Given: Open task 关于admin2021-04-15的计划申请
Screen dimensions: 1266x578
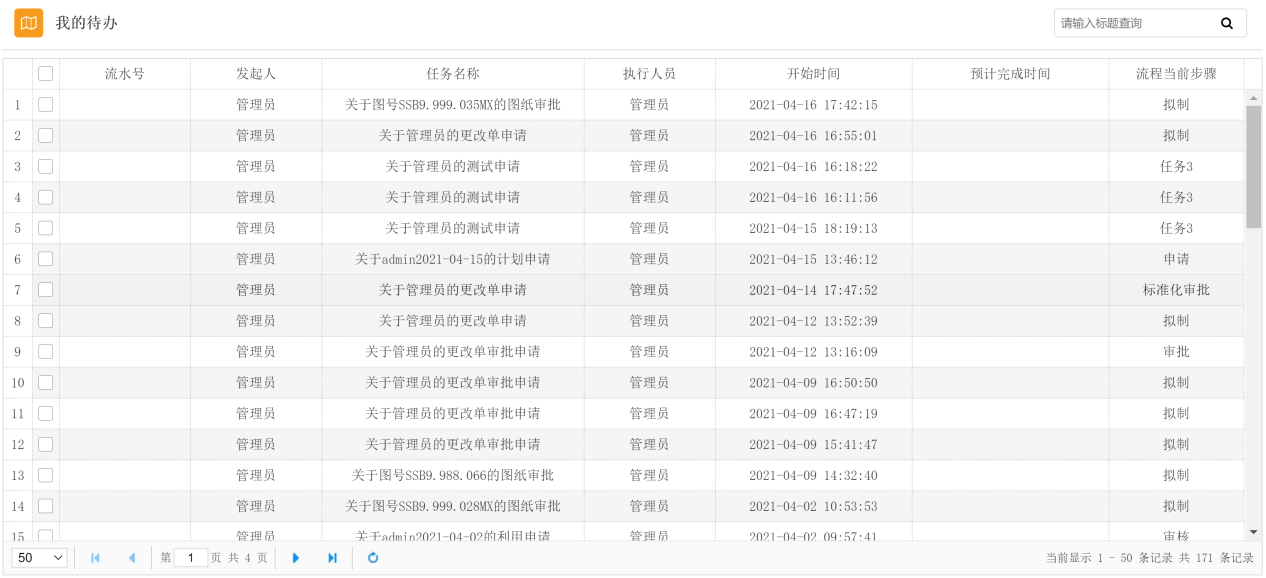Looking at the screenshot, I should pyautogui.click(x=453, y=259).
